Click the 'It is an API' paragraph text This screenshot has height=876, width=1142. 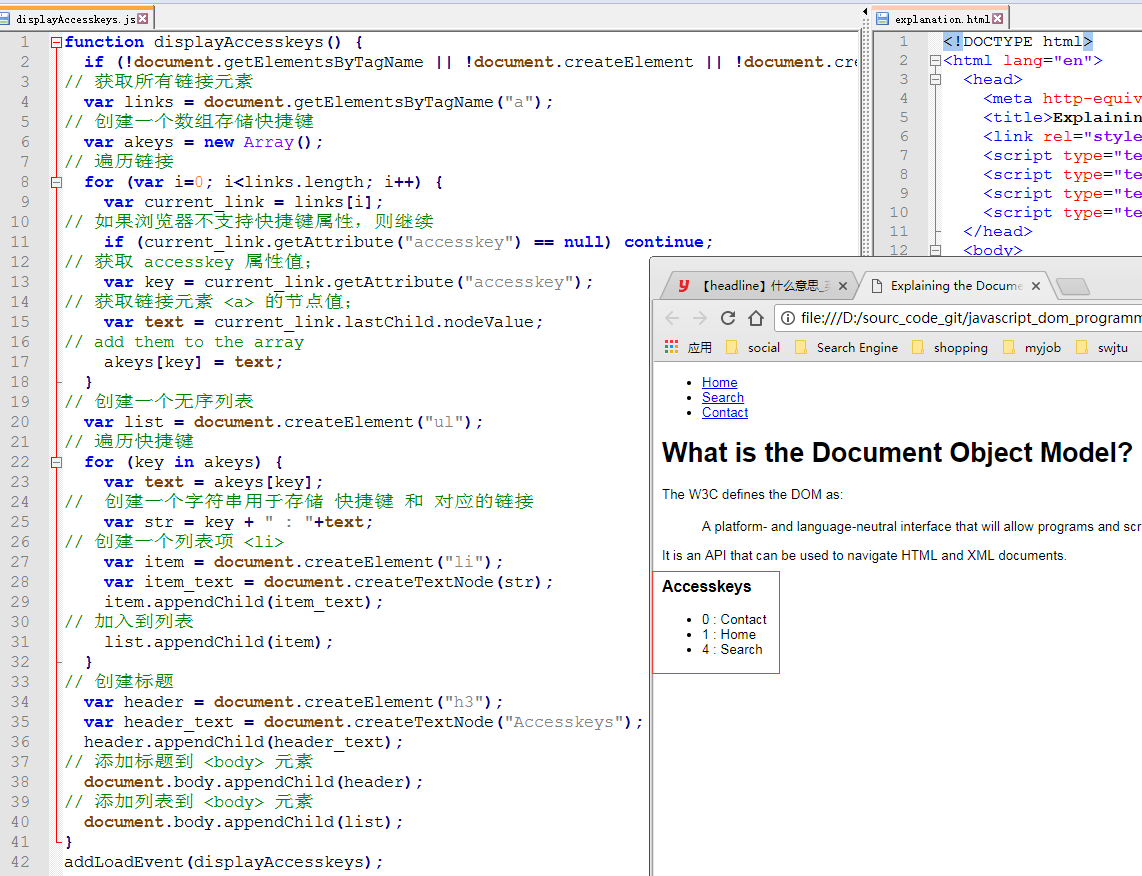[864, 556]
